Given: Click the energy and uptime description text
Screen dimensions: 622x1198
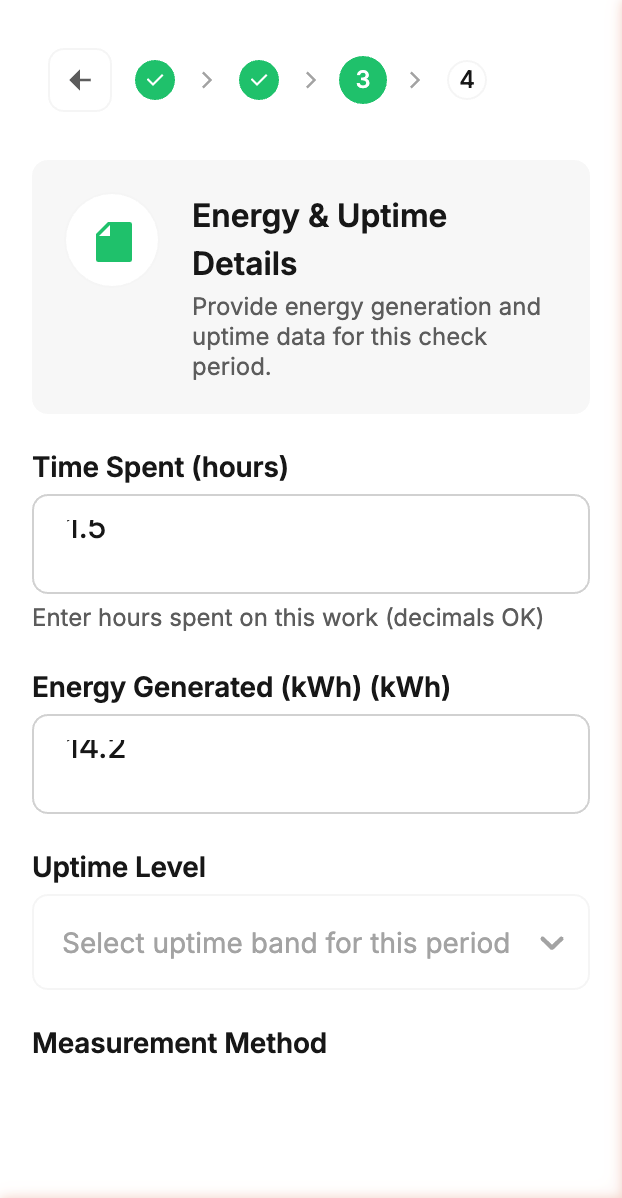Looking at the screenshot, I should [366, 336].
